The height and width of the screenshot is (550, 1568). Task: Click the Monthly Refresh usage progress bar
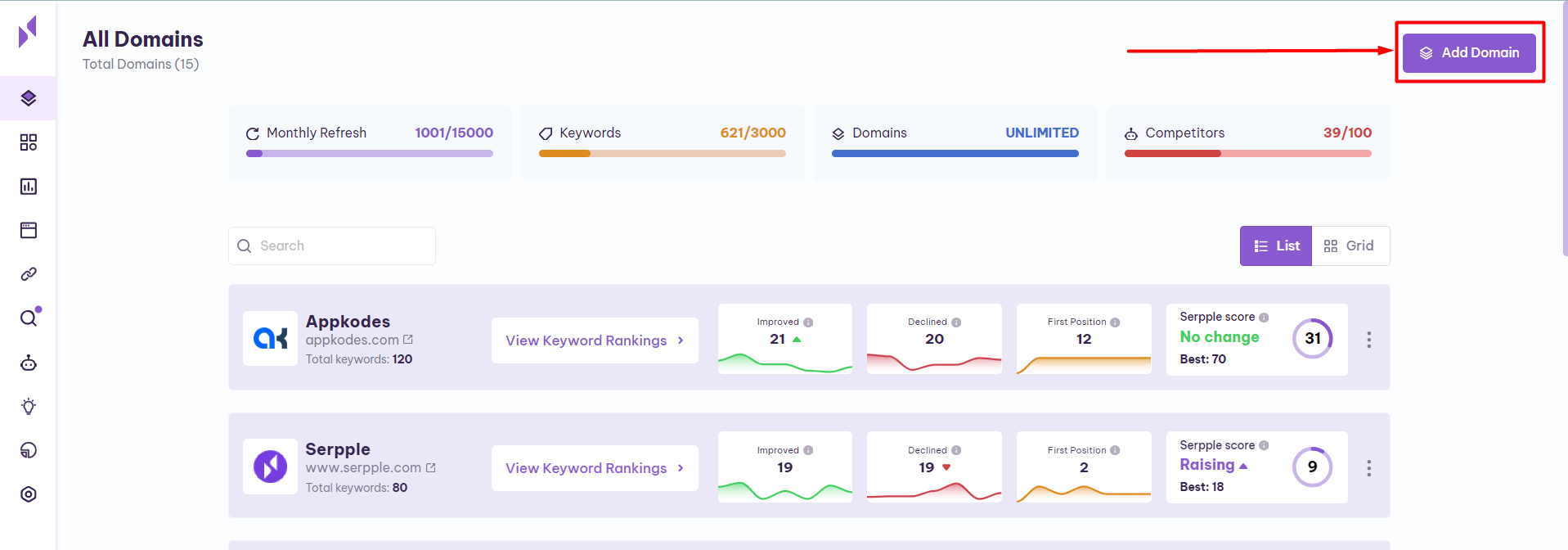pyautogui.click(x=370, y=153)
